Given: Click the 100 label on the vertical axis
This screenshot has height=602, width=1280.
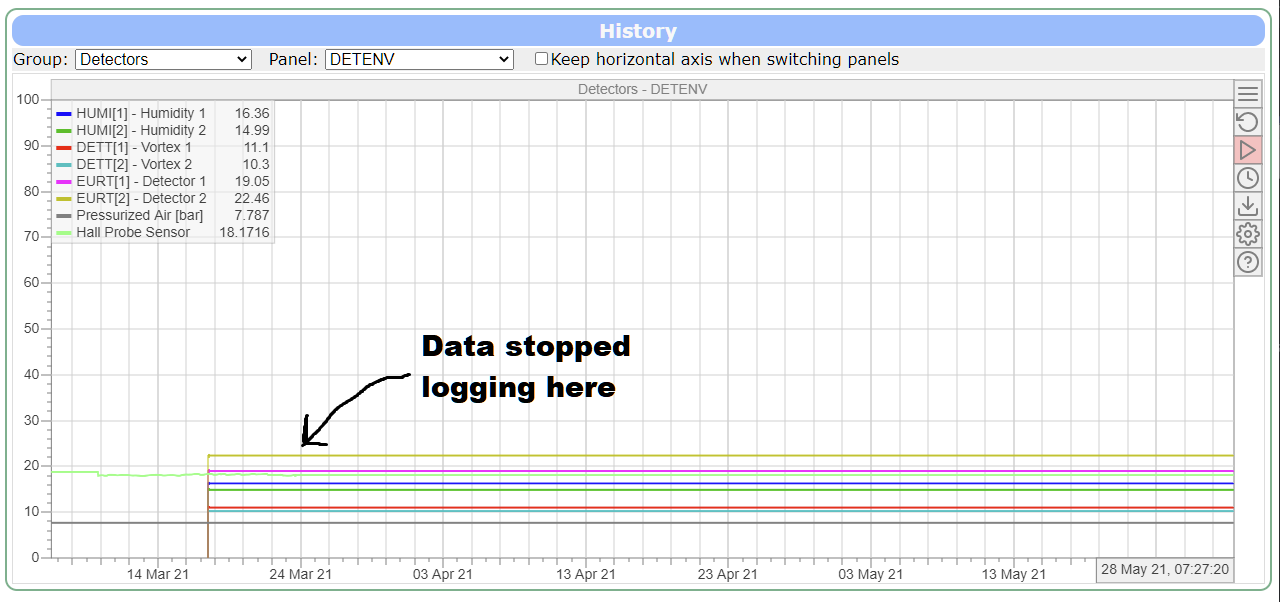Looking at the screenshot, I should [28, 99].
